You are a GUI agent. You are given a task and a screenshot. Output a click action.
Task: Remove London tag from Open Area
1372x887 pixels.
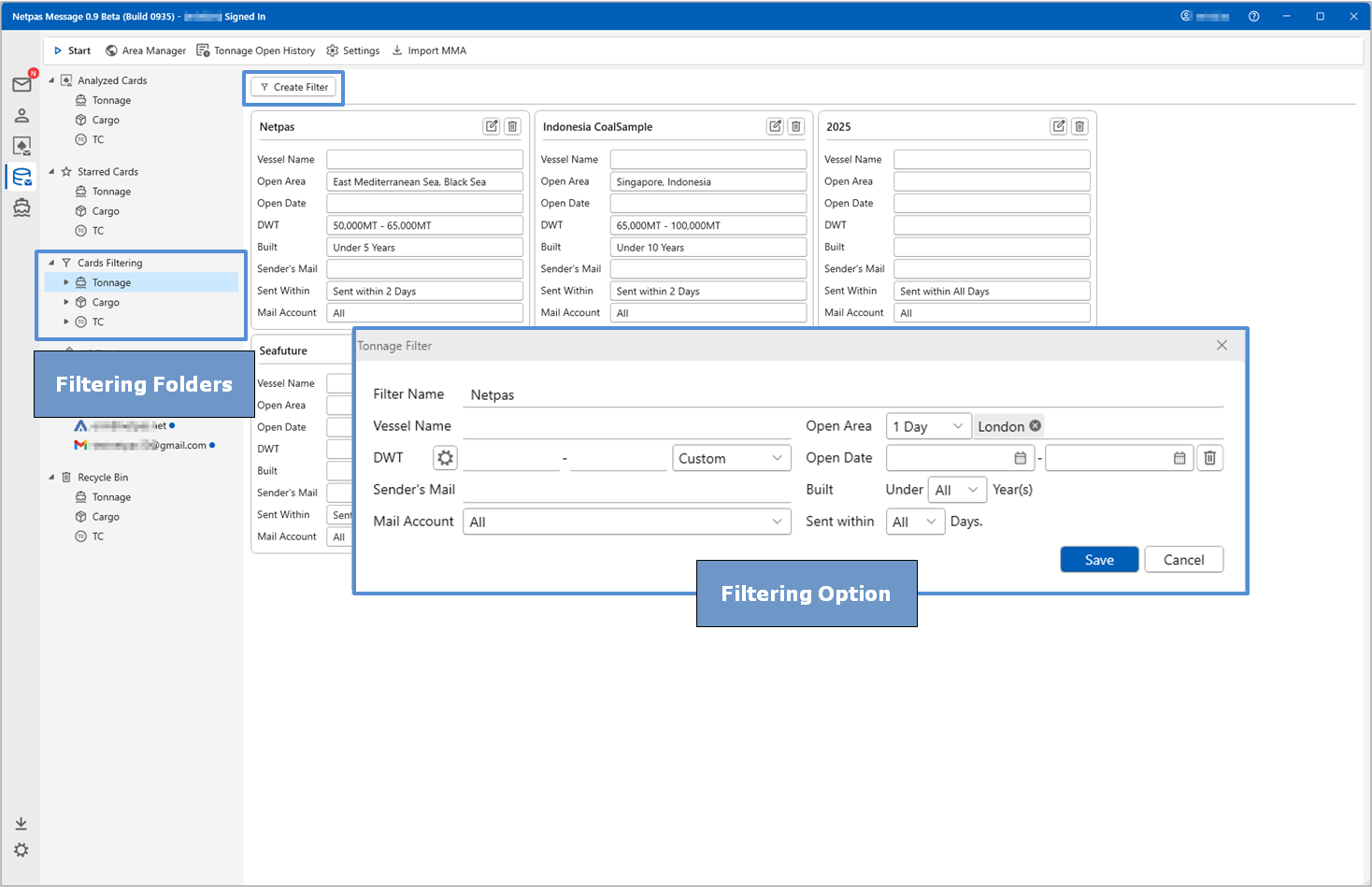click(1035, 426)
